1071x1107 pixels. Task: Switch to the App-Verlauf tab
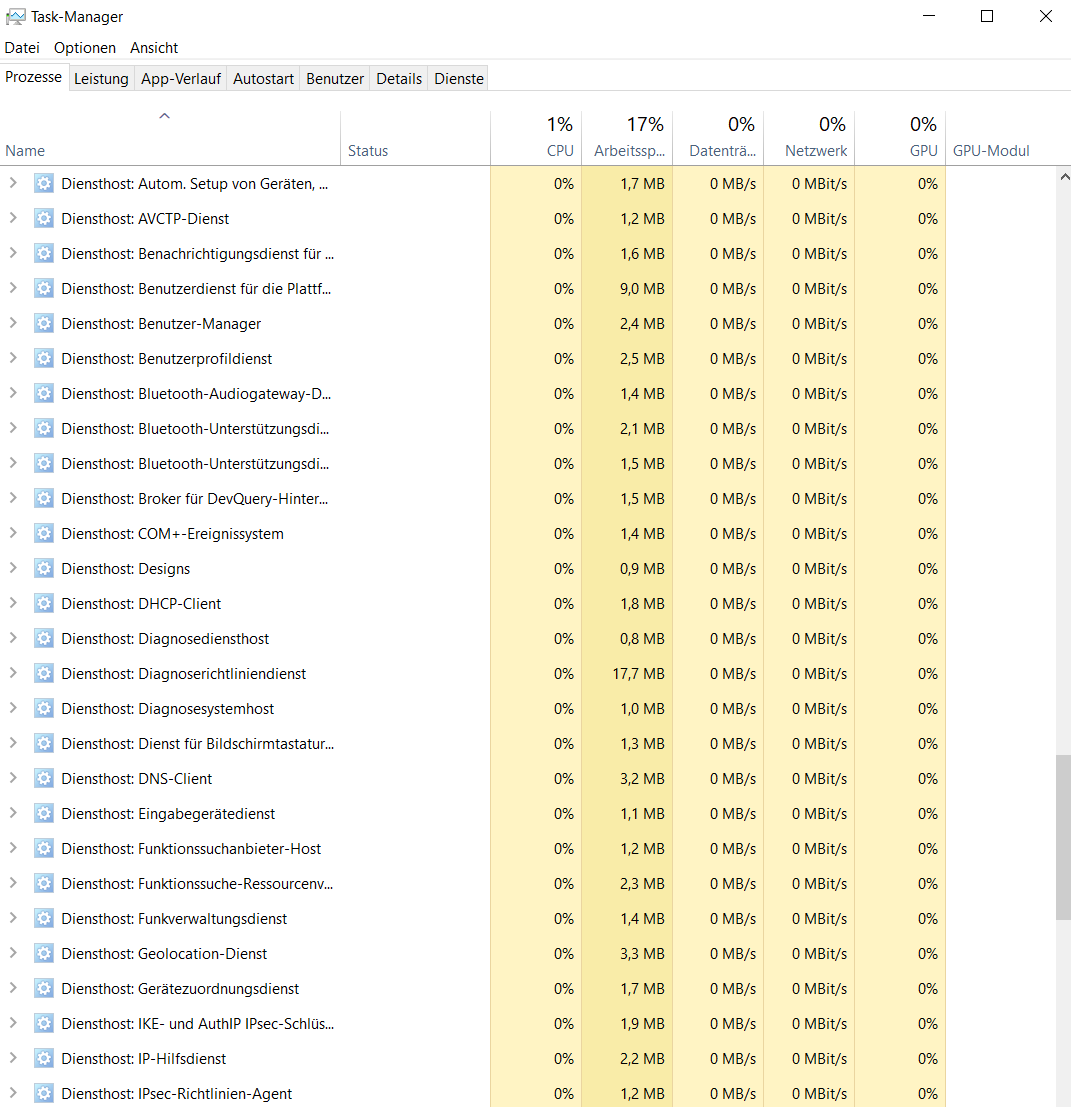click(x=181, y=78)
